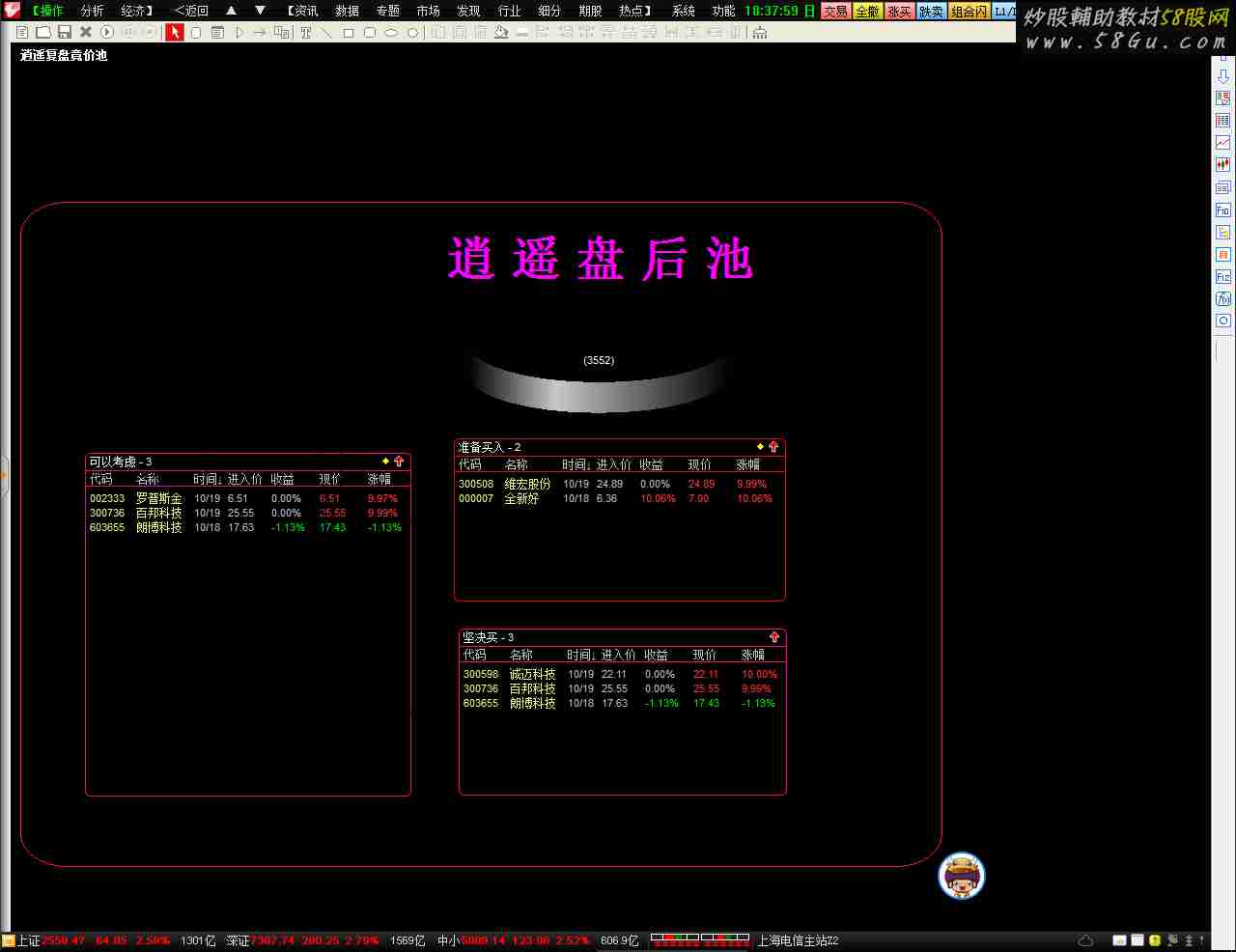Screen dimensions: 1236x952
Task: Click the cloud icon in status bar
Action: tap(1085, 940)
